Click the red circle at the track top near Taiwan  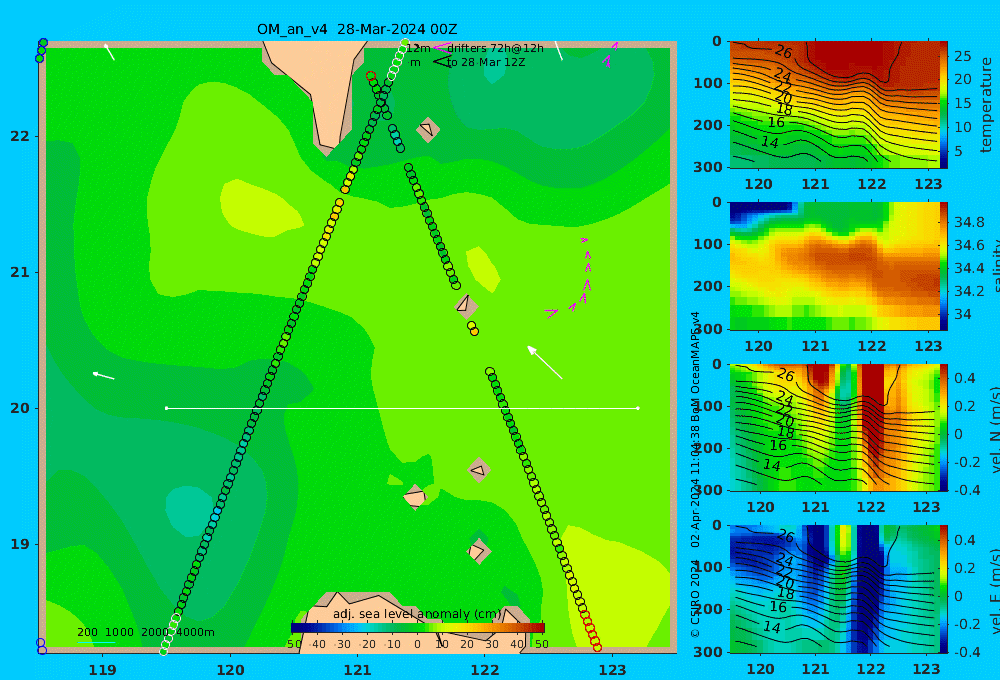point(371,76)
